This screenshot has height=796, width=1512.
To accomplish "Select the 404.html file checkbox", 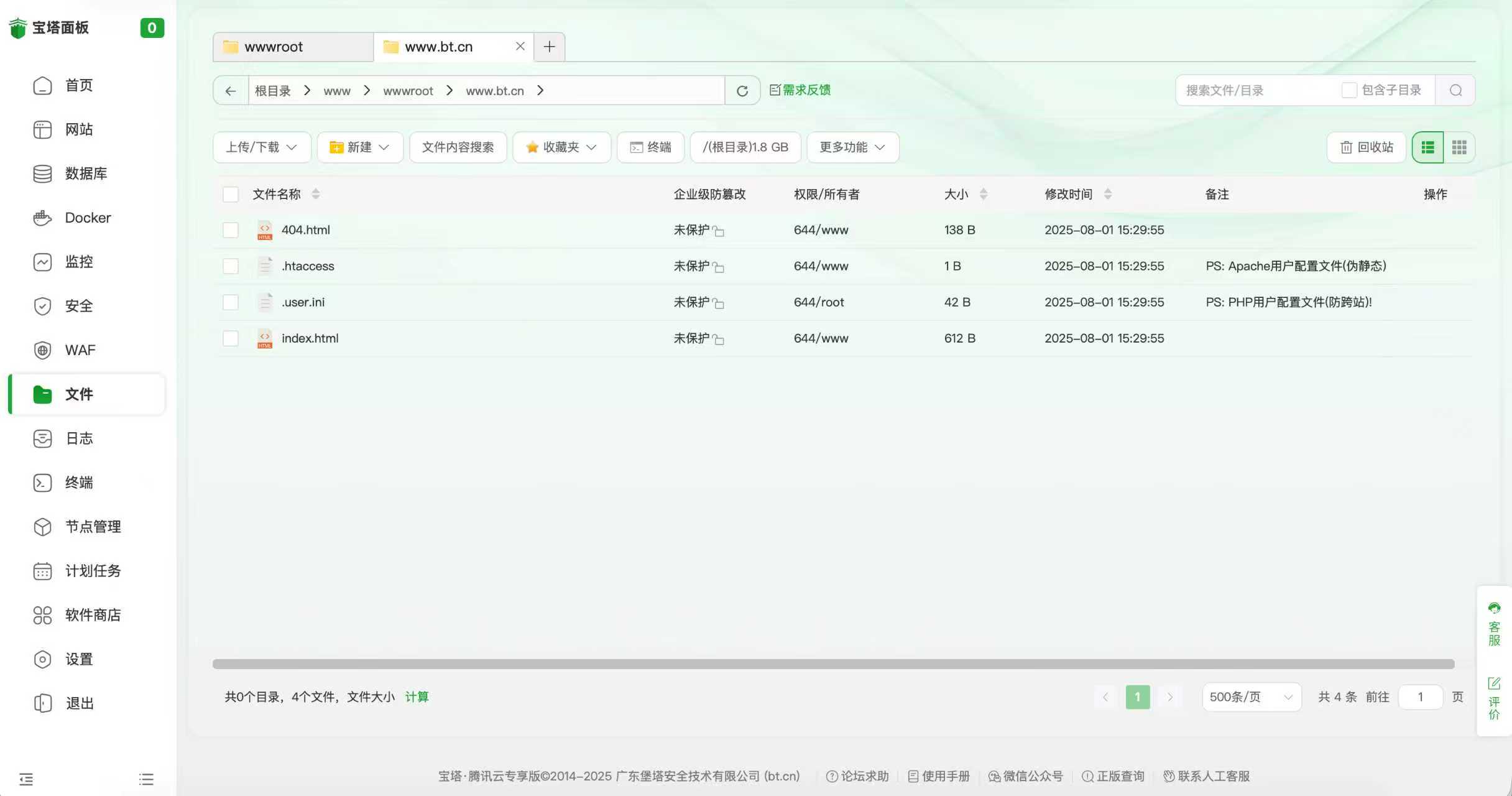I will point(231,230).
